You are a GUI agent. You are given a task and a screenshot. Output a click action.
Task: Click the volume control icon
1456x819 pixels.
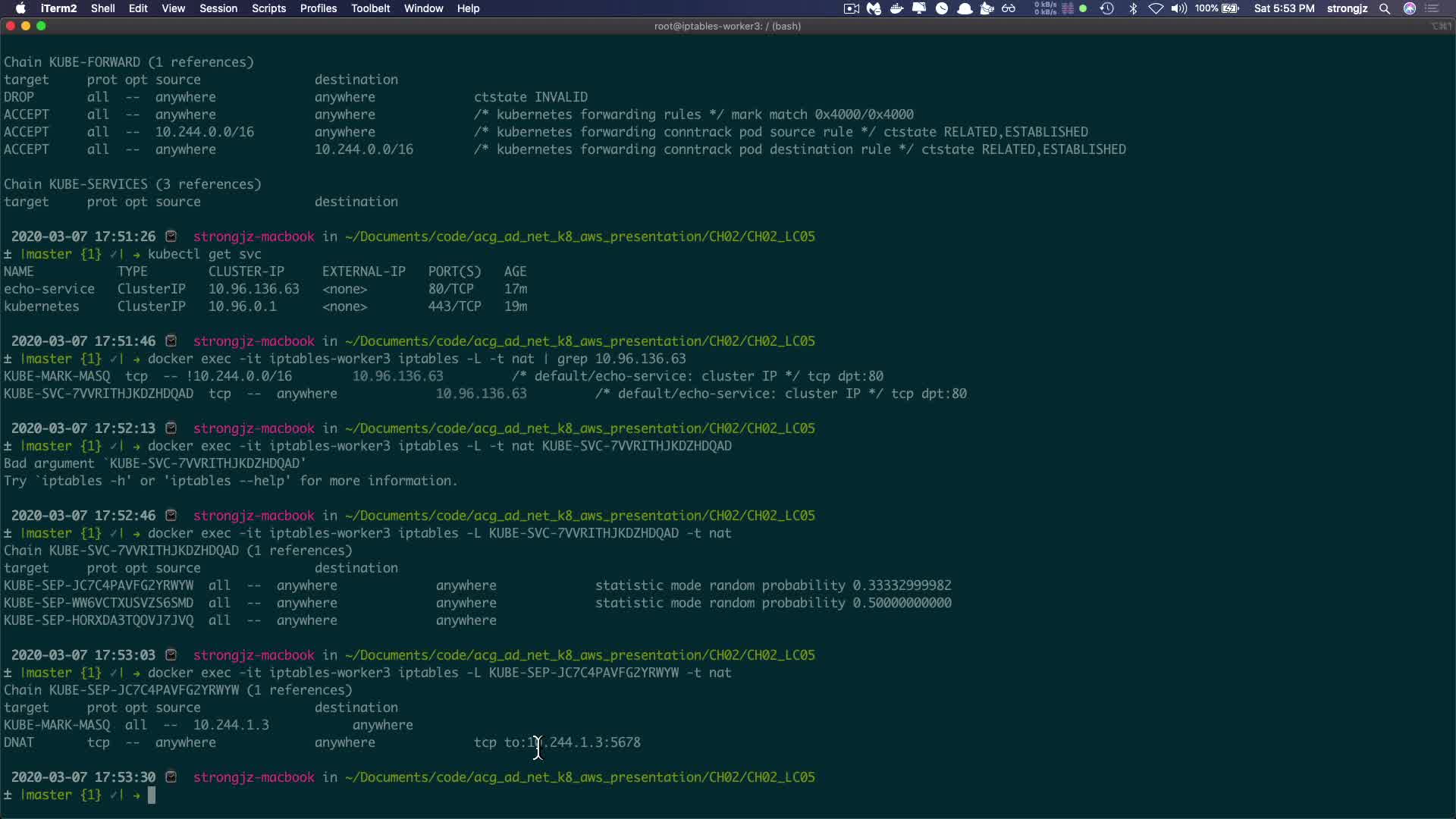click(x=1178, y=8)
